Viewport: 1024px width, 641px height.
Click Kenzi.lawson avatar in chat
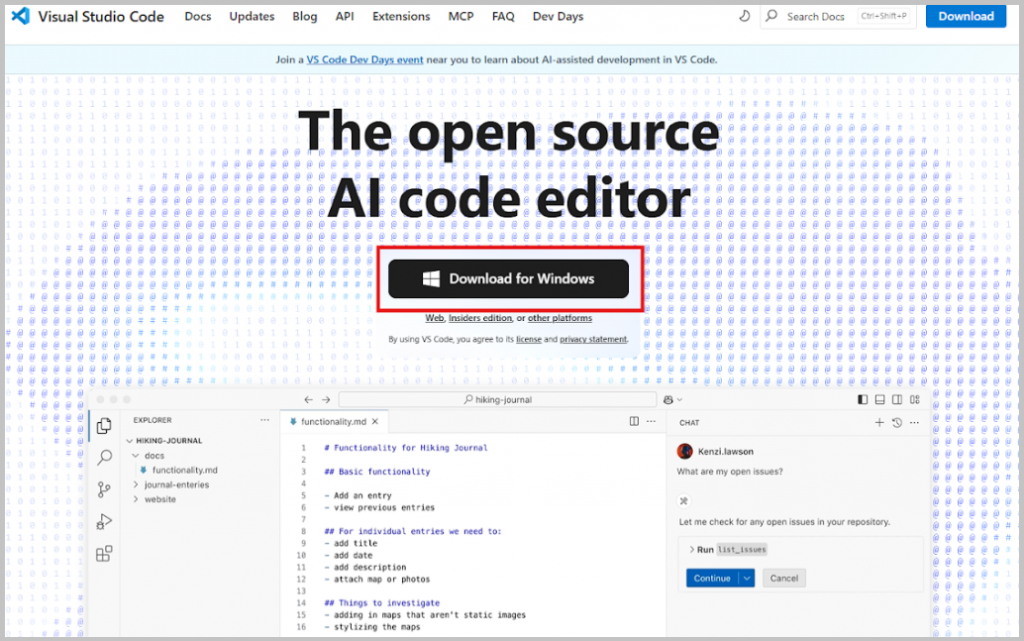coord(685,451)
